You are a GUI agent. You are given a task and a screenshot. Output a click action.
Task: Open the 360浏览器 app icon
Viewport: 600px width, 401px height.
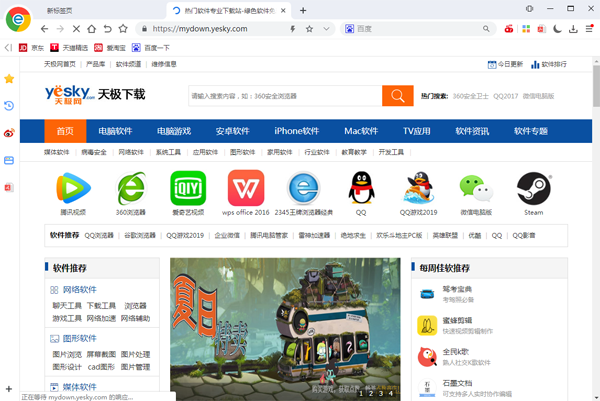point(131,188)
